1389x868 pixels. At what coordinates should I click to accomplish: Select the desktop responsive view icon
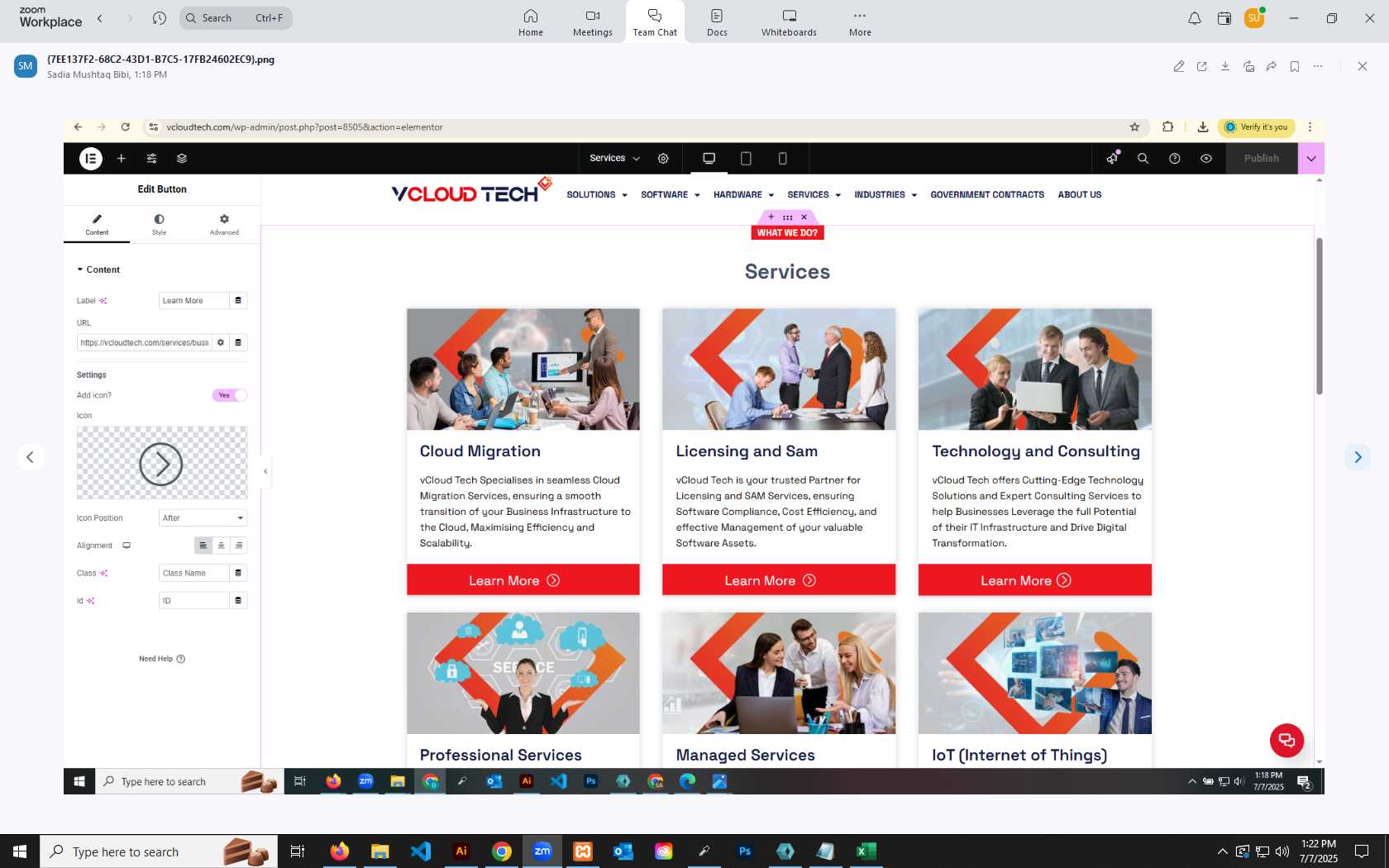coord(709,158)
